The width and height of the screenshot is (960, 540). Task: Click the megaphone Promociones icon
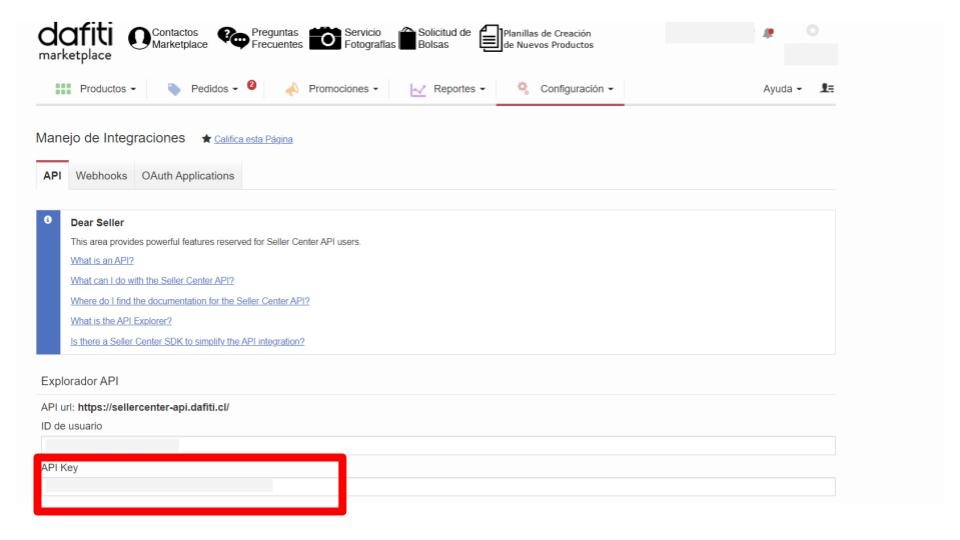292,89
